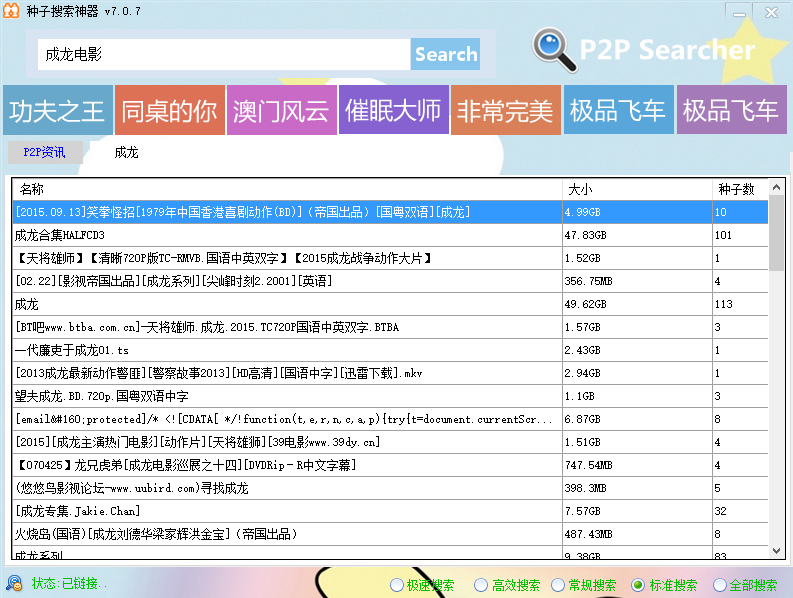Close the seed searcher window

pos(771,12)
